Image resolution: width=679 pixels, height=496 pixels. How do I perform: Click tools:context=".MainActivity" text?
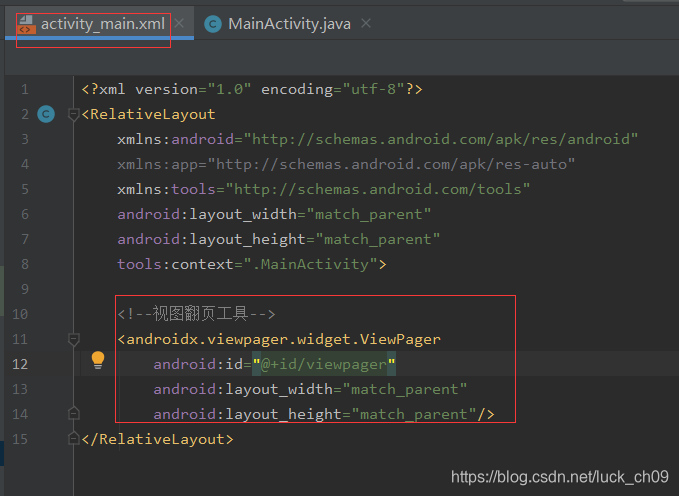tap(252, 264)
